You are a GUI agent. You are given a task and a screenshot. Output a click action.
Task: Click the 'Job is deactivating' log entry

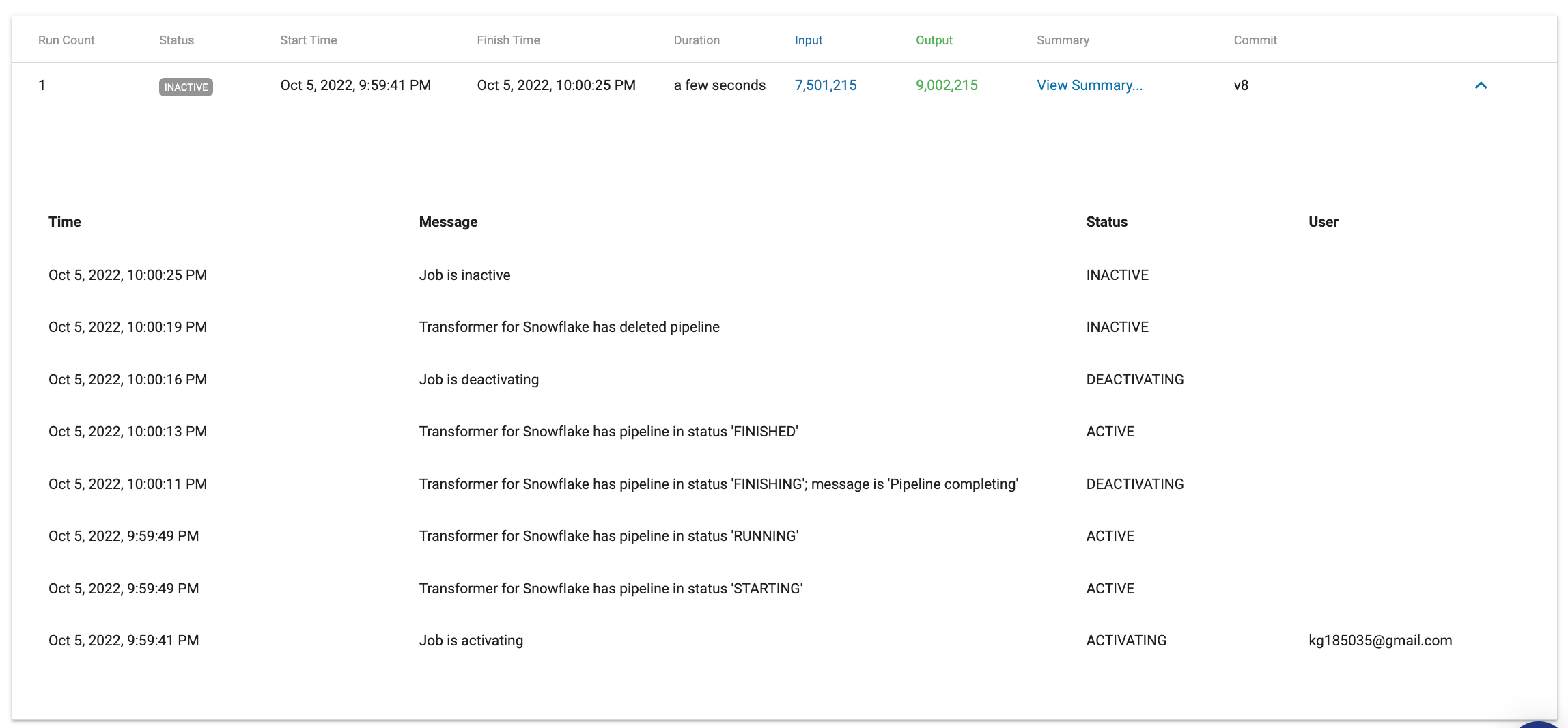tap(479, 380)
